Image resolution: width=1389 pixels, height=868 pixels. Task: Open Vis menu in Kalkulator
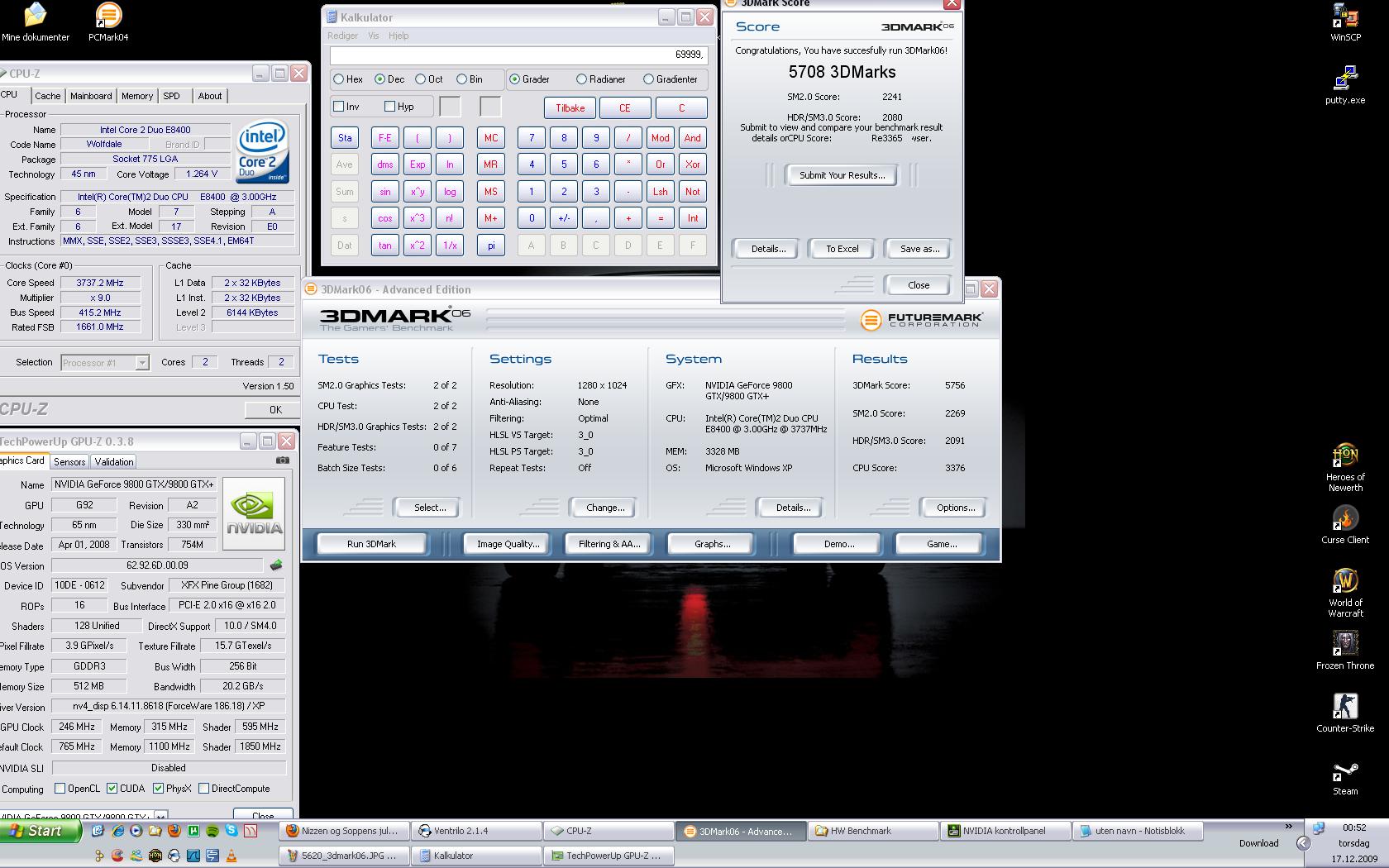[374, 36]
